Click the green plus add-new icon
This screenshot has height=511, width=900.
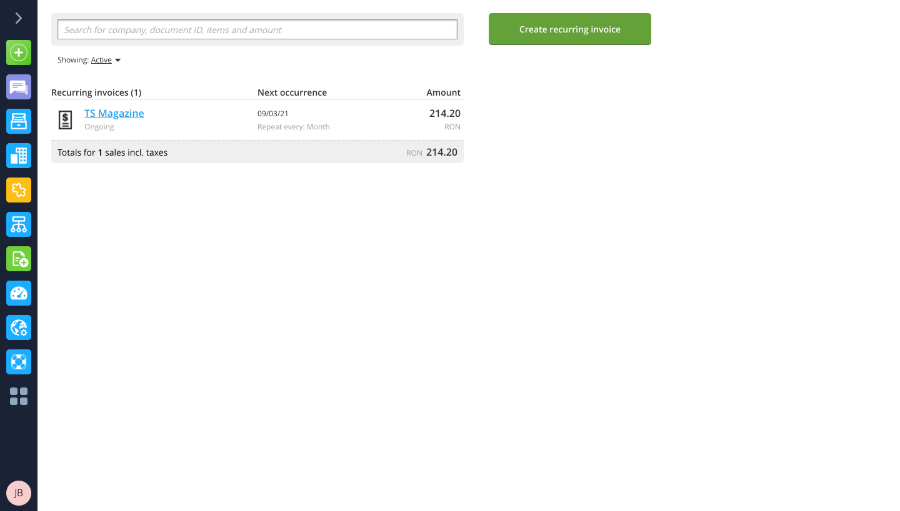[18, 53]
